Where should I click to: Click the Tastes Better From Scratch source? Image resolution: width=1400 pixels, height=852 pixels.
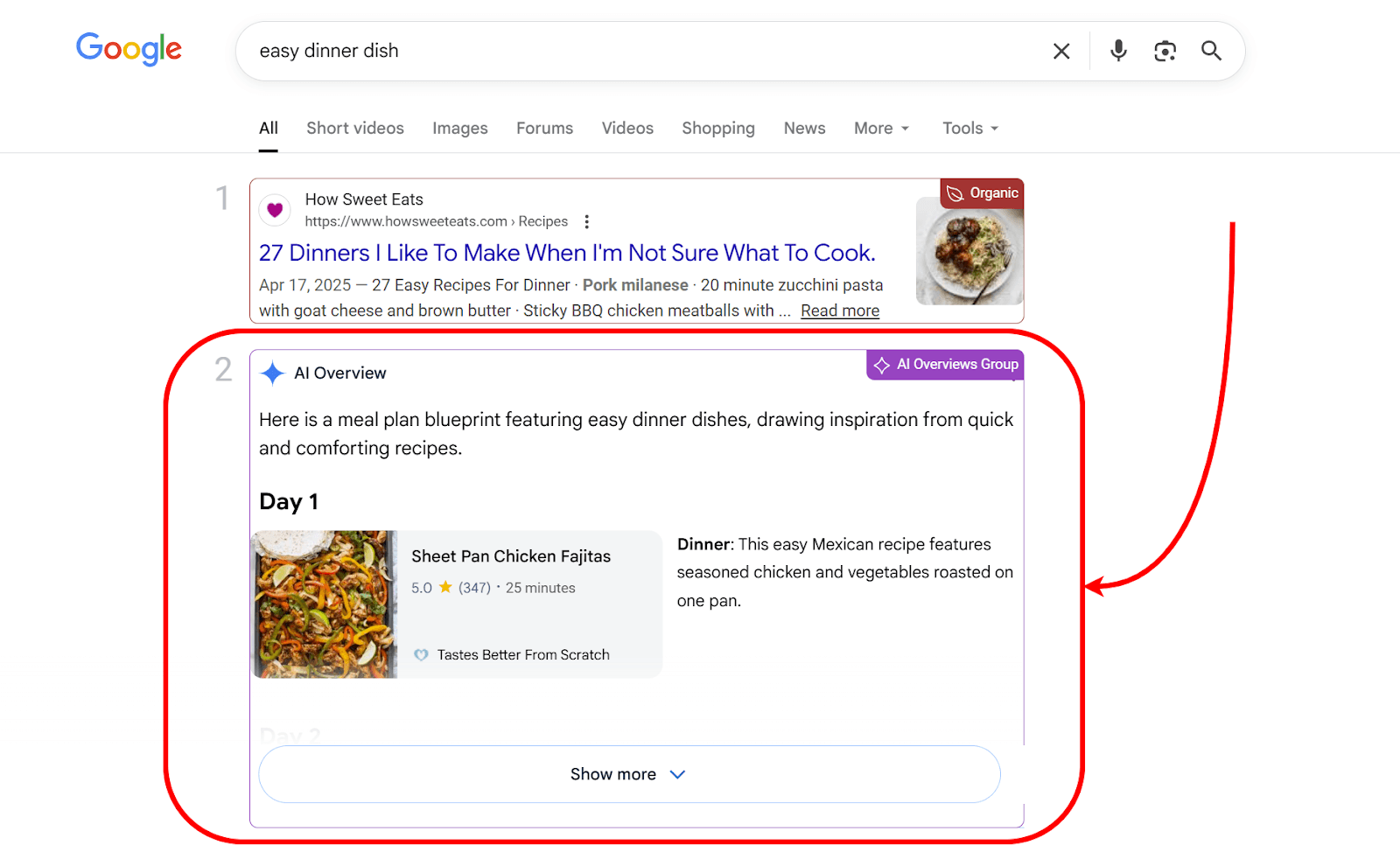point(522,654)
